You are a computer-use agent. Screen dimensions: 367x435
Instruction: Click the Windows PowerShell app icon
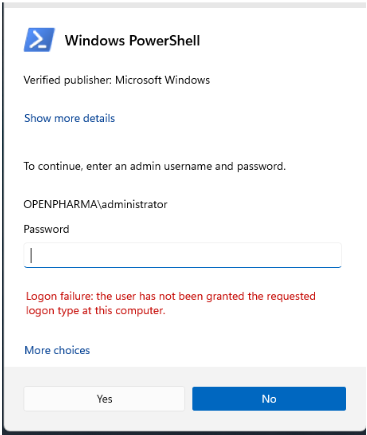click(39, 40)
